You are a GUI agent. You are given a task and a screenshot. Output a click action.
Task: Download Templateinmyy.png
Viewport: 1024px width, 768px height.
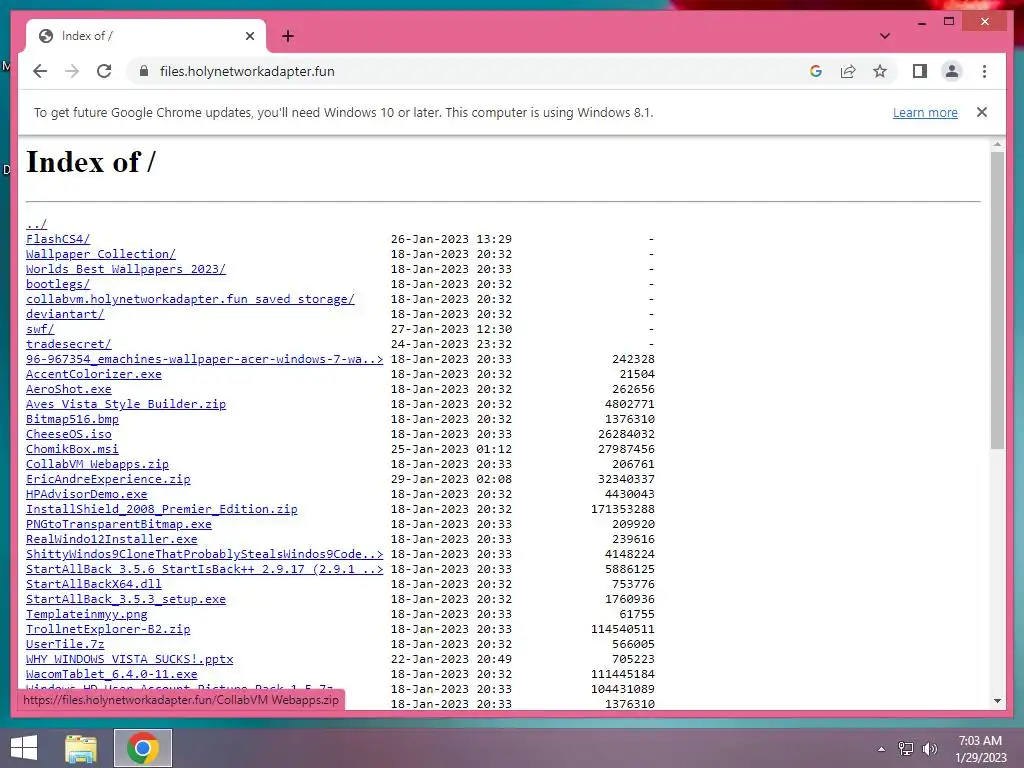[87, 615]
